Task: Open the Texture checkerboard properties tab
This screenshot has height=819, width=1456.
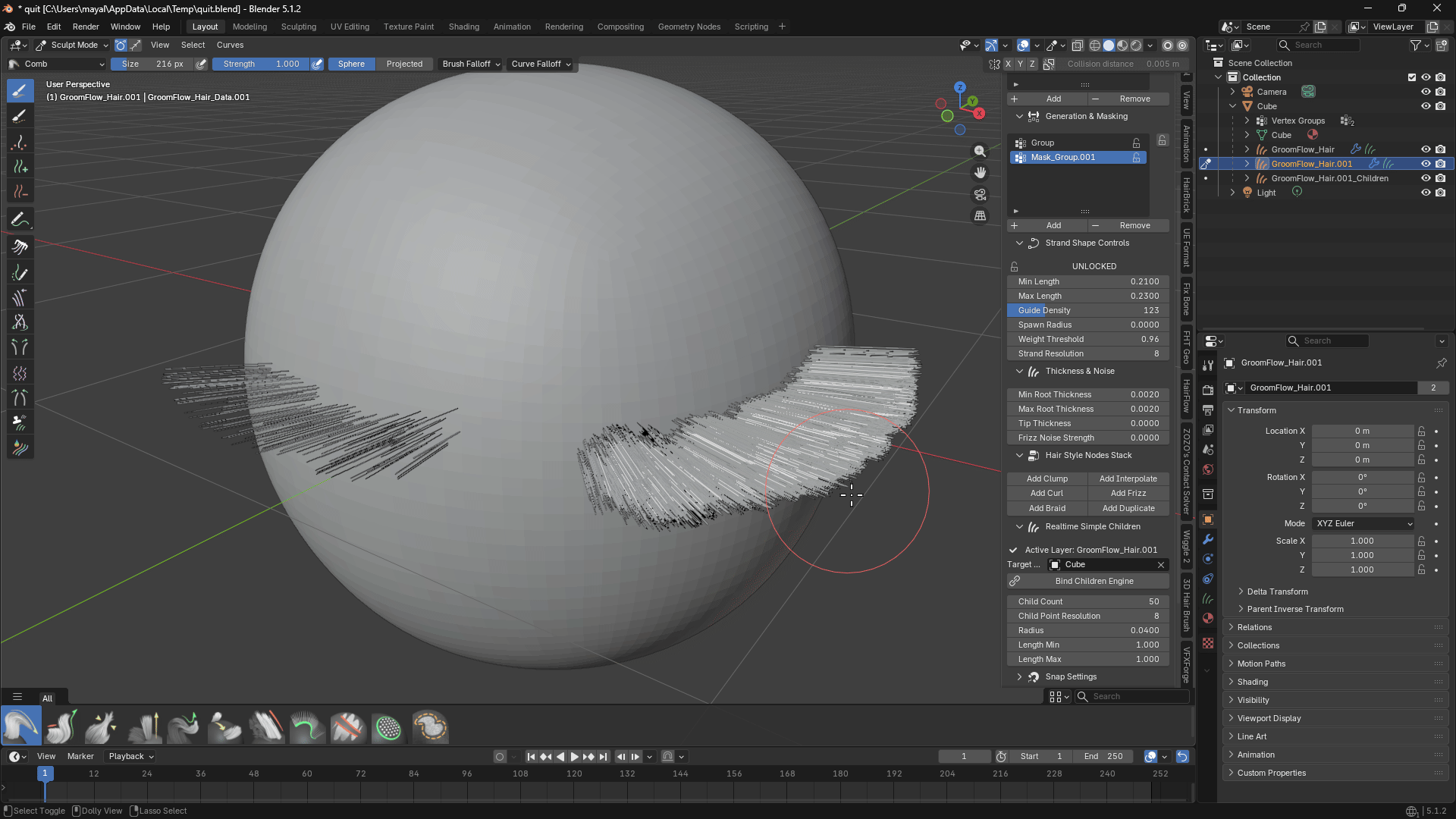Action: pos(1208,643)
